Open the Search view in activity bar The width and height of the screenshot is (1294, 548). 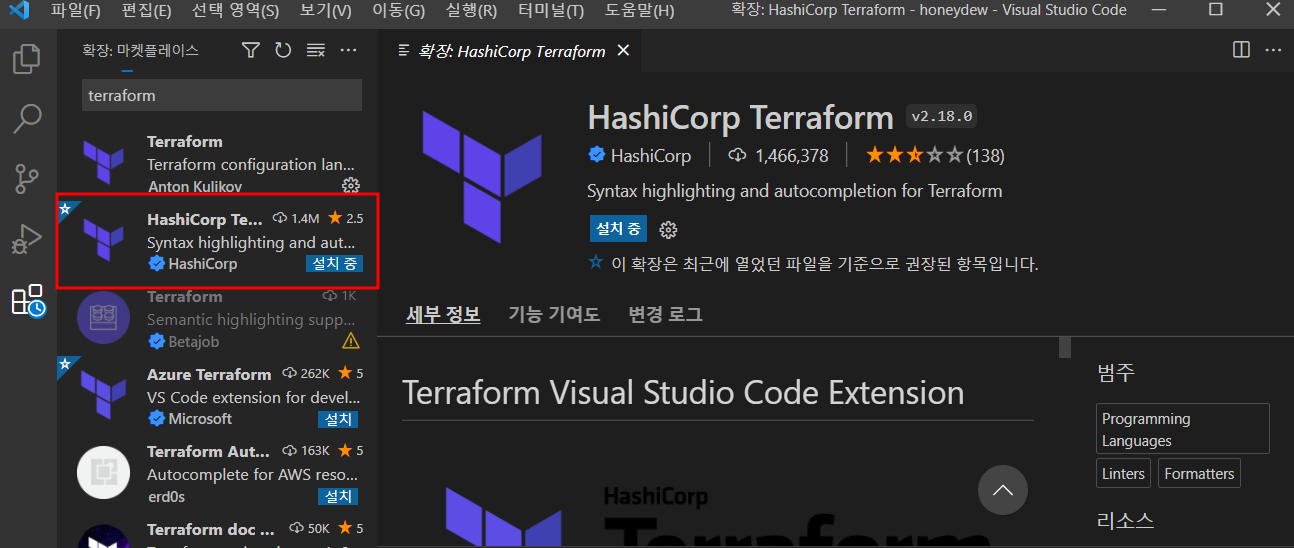27,119
